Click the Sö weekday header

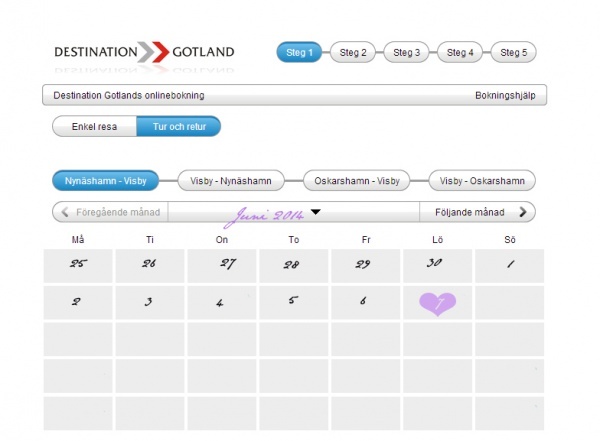(510, 240)
